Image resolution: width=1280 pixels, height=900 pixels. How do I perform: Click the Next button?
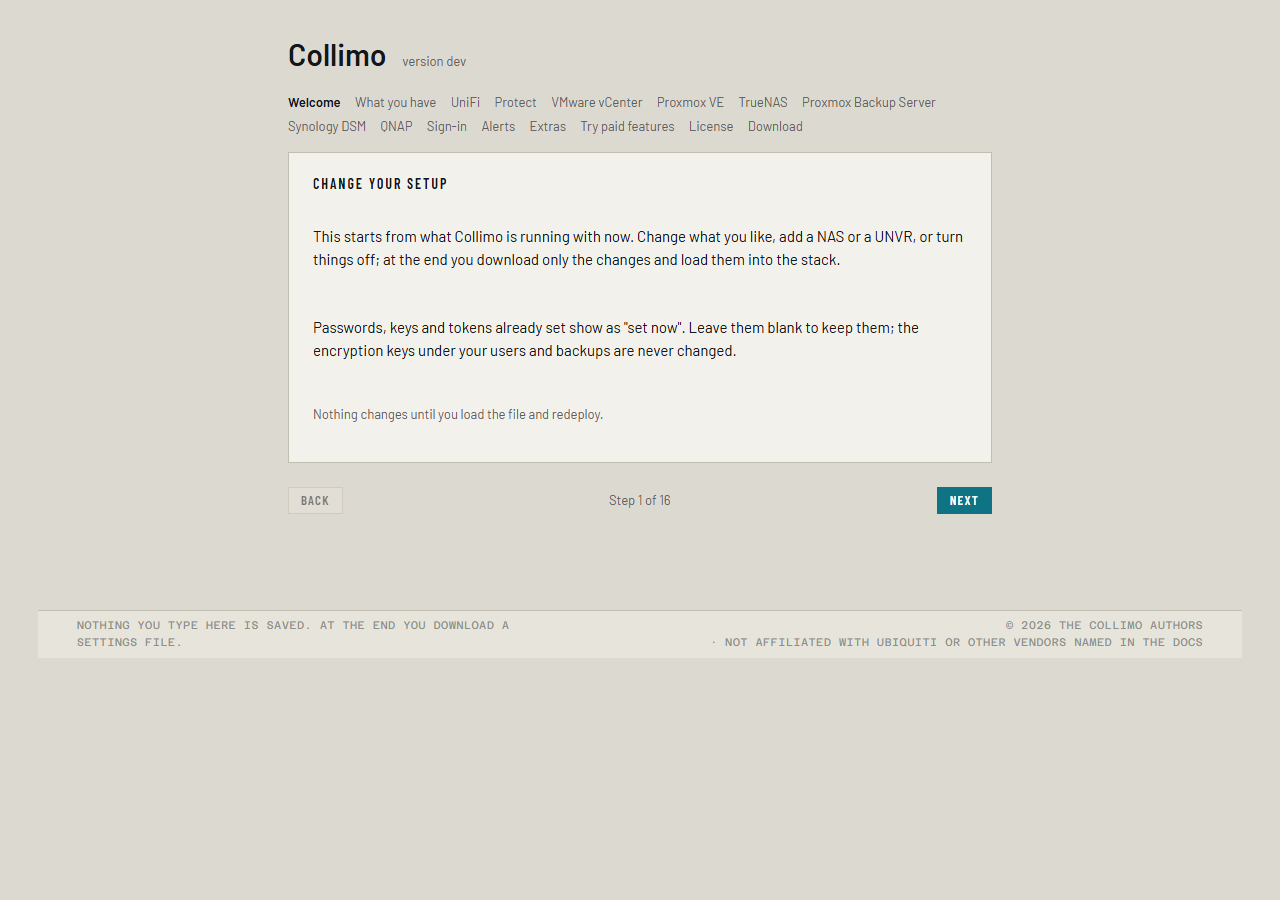pos(964,500)
